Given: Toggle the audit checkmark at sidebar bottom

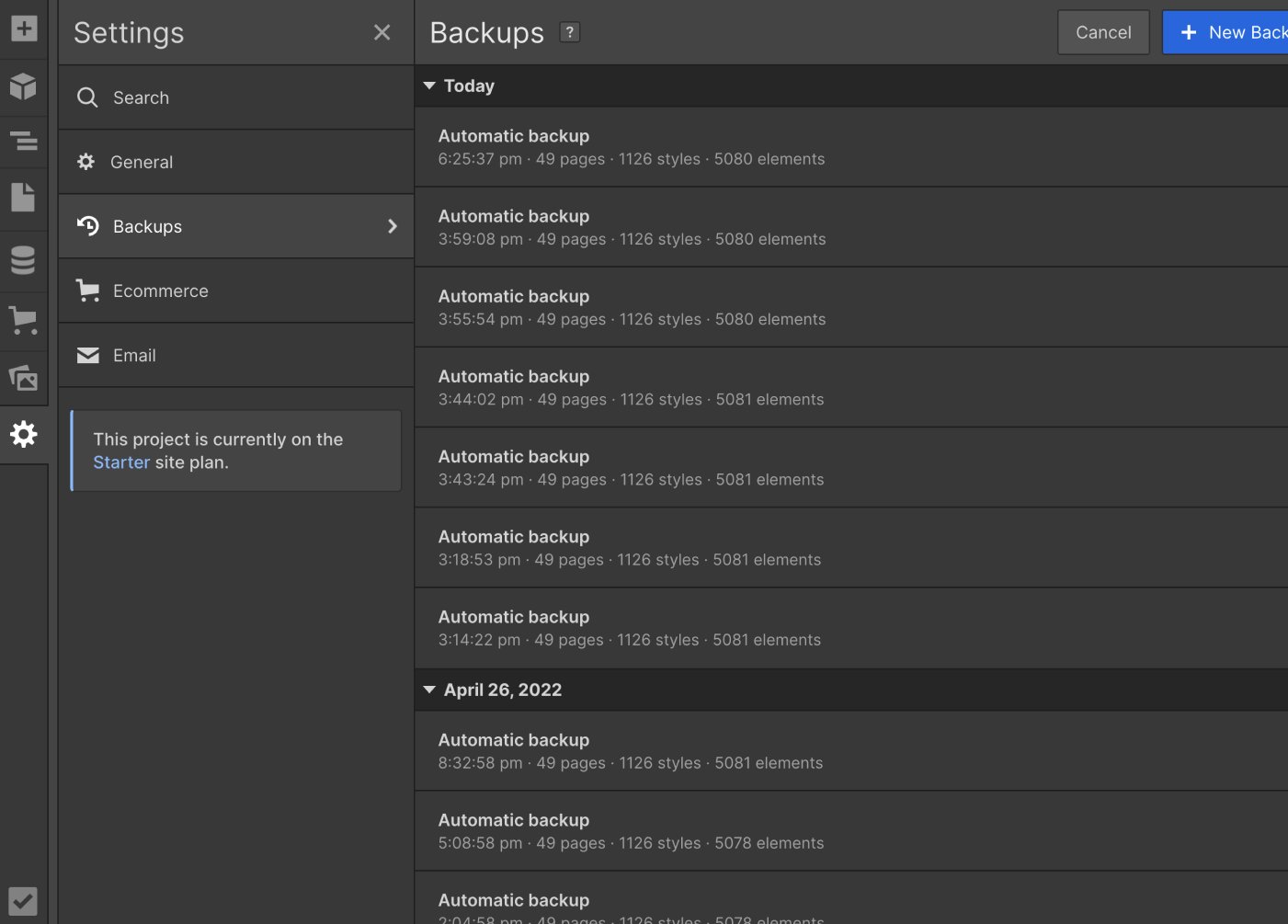Looking at the screenshot, I should 24,900.
